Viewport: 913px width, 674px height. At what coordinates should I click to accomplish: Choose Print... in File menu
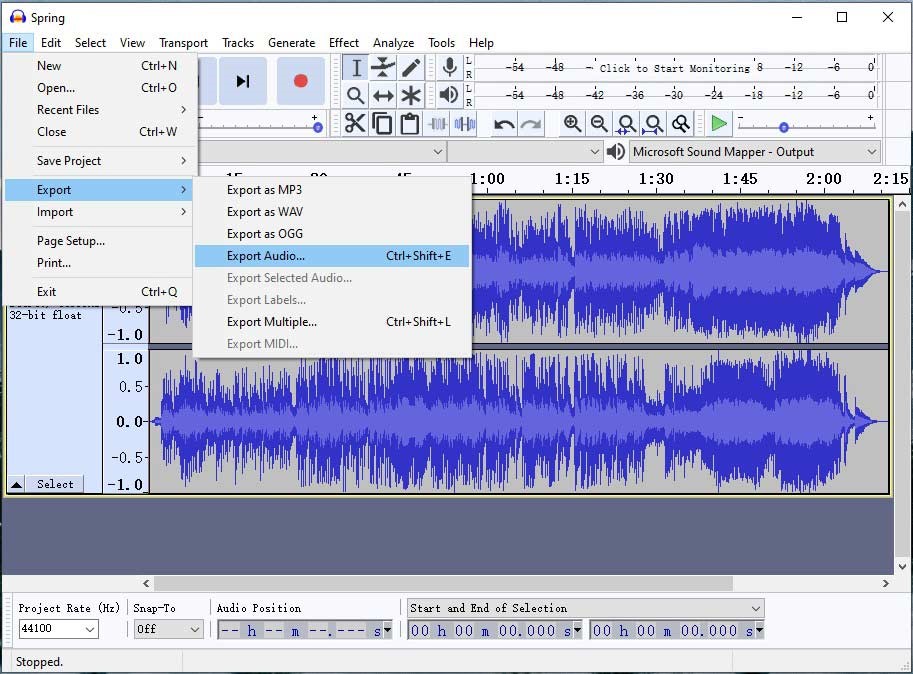[x=98, y=263]
